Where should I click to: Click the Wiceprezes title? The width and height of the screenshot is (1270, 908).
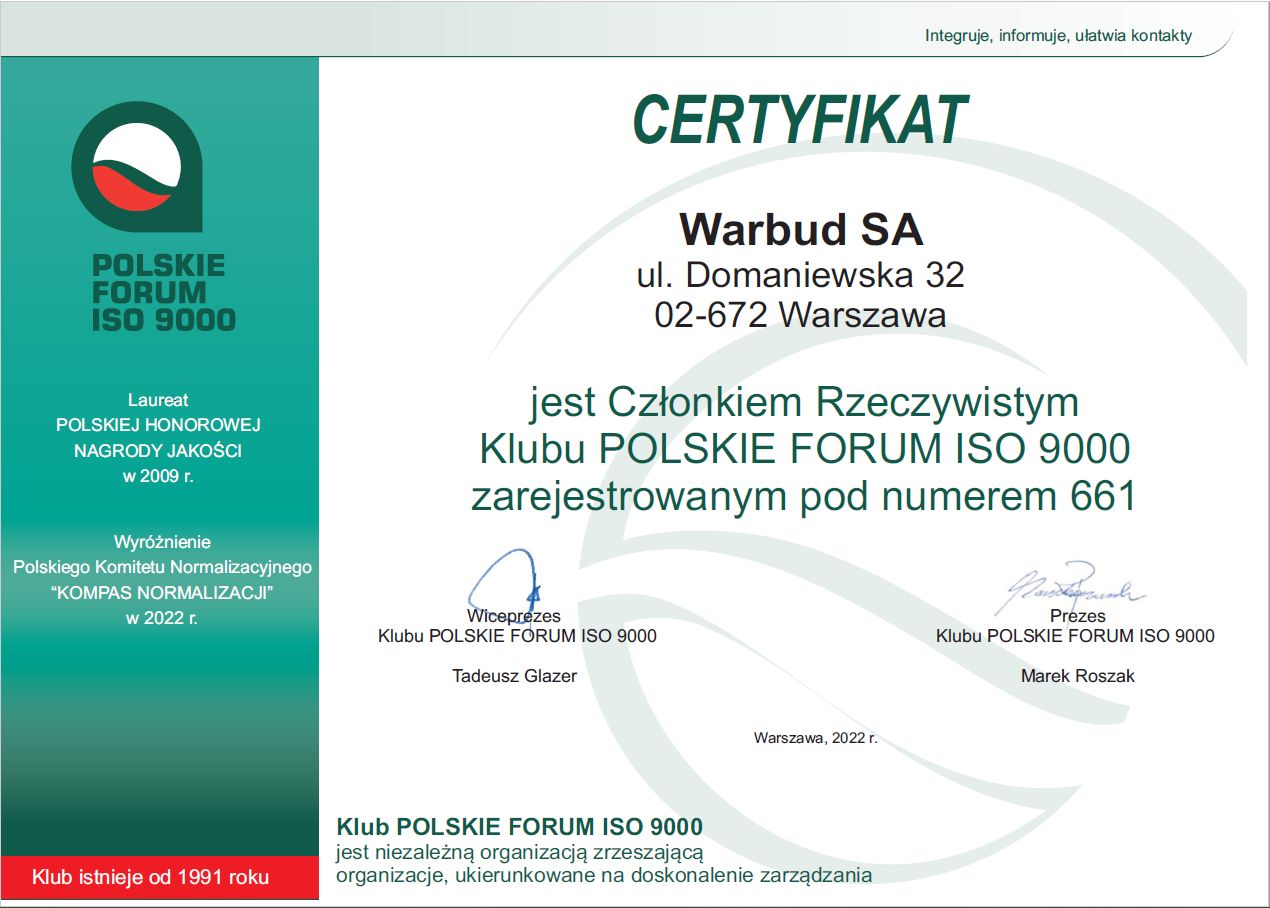coord(514,616)
